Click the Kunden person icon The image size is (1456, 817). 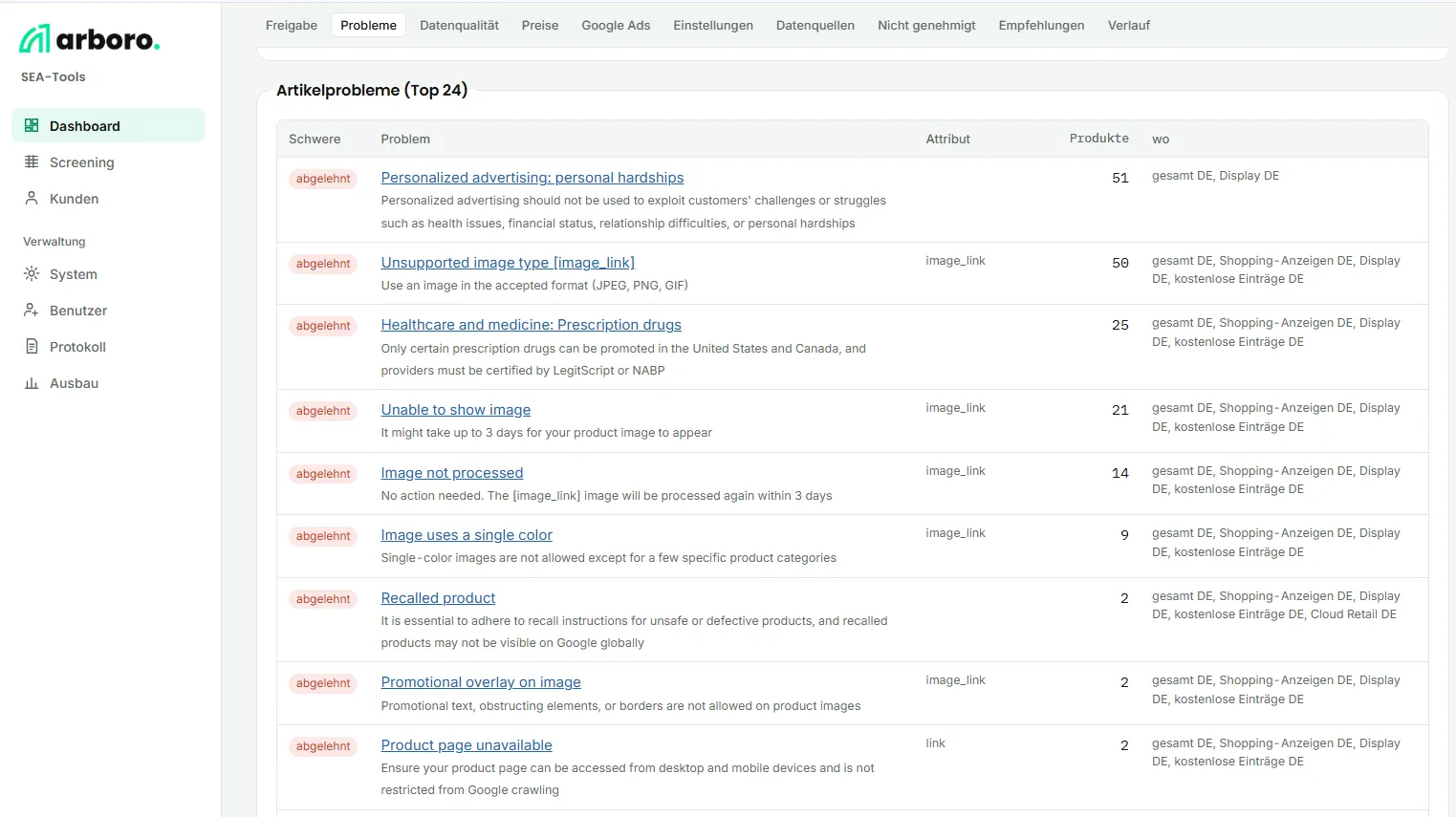tap(32, 198)
